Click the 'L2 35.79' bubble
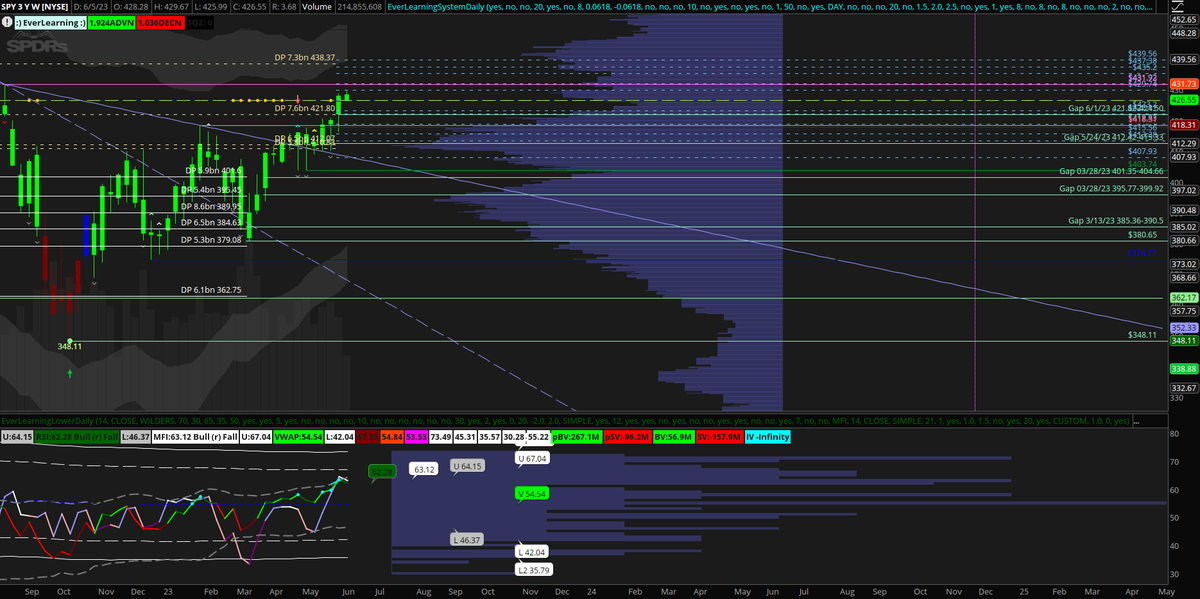This screenshot has height=599, width=1200. pos(533,569)
